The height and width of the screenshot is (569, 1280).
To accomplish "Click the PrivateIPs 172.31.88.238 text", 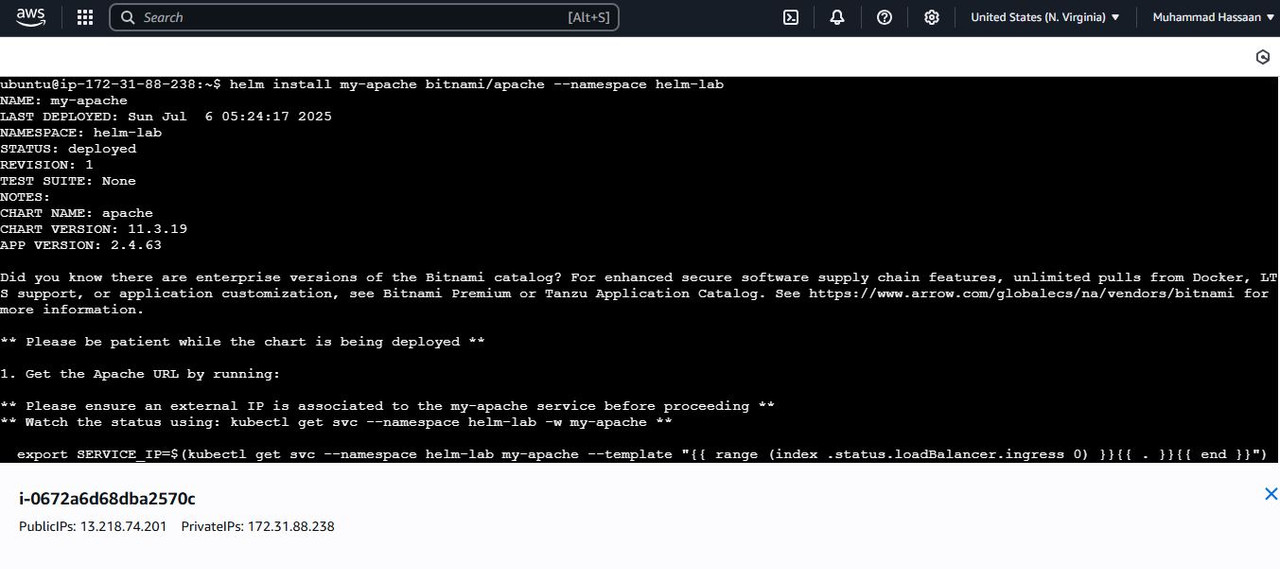I will 258,526.
